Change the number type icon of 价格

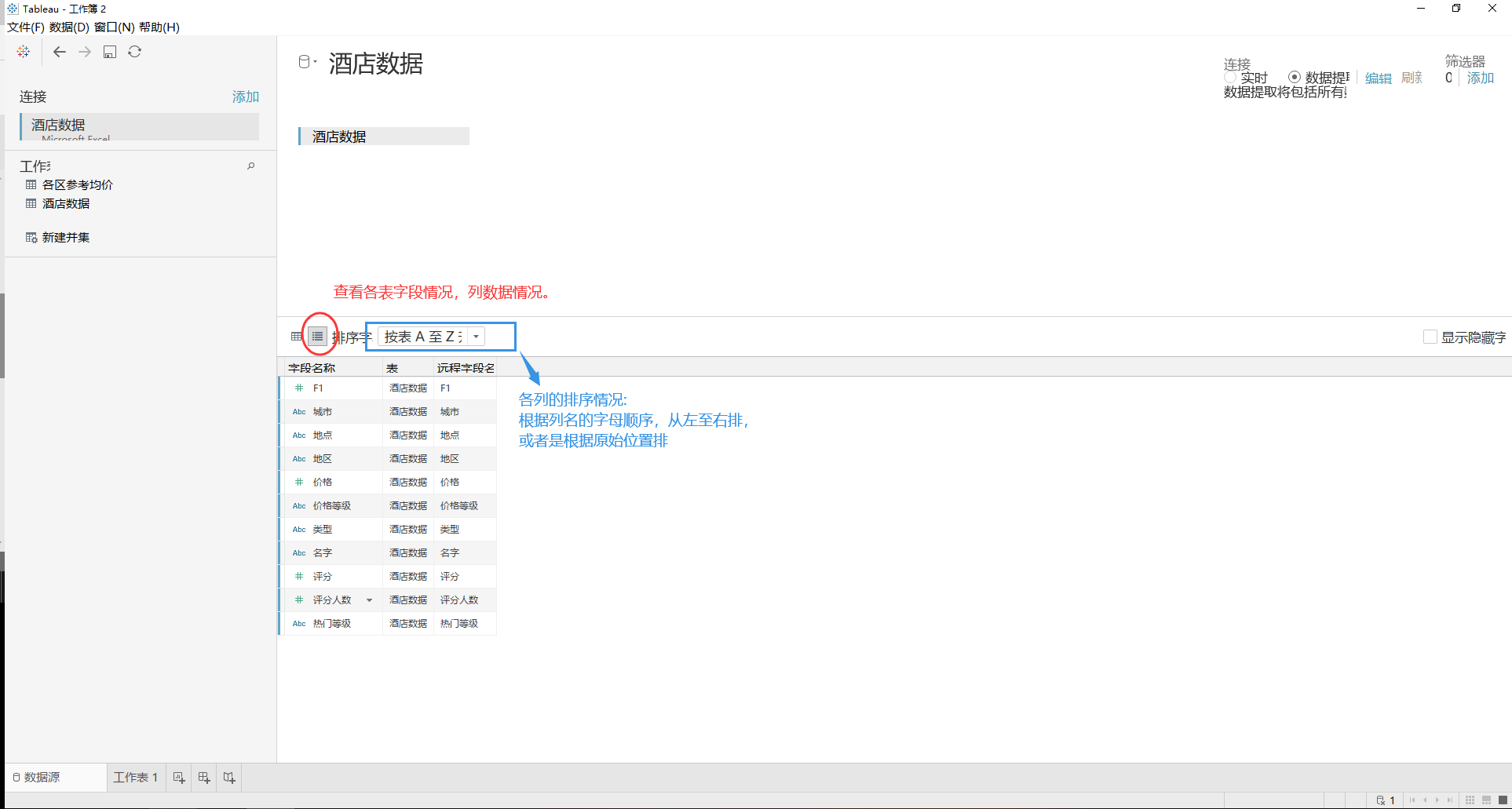click(299, 482)
